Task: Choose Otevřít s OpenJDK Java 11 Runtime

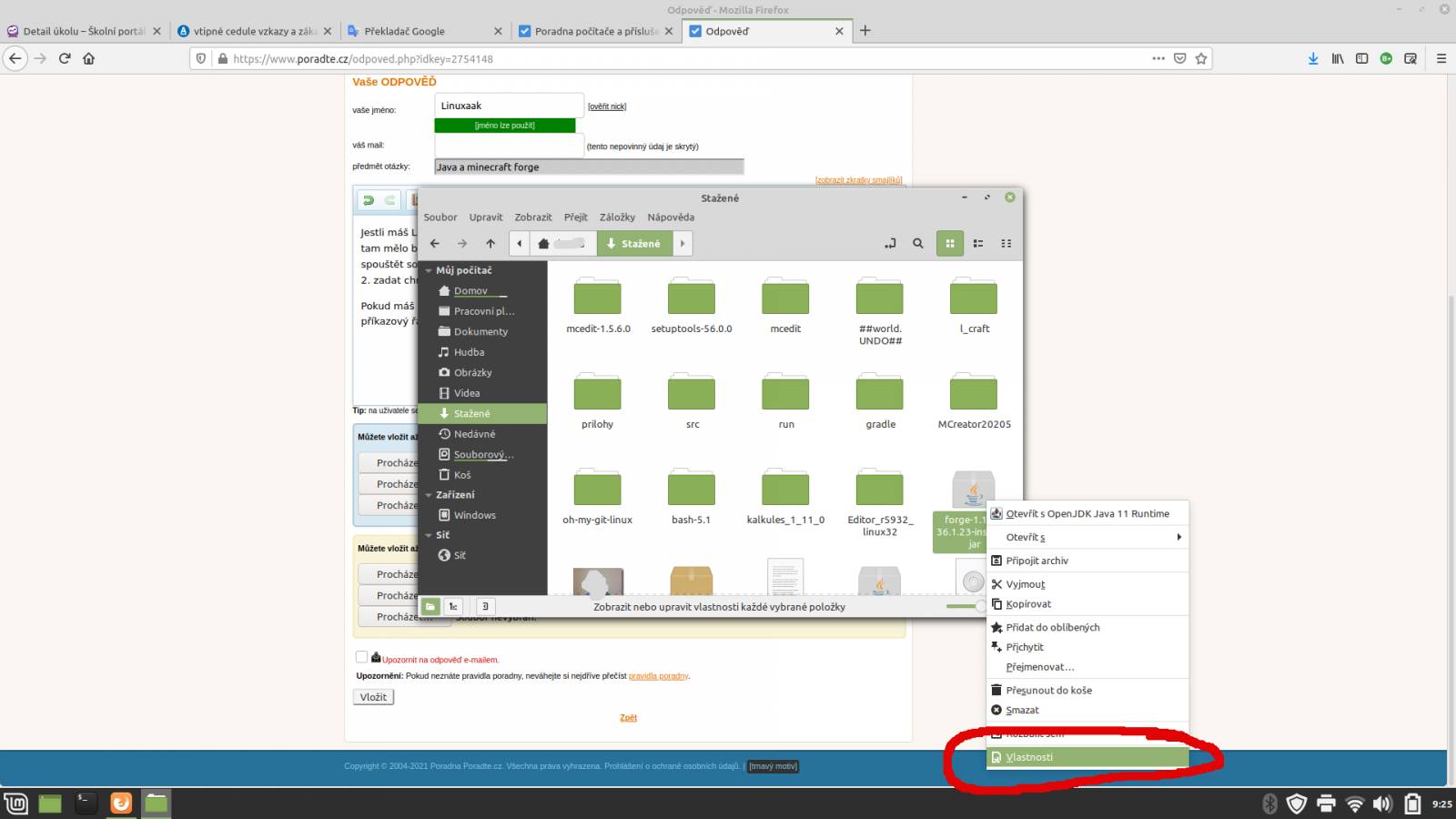Action: (x=1088, y=513)
